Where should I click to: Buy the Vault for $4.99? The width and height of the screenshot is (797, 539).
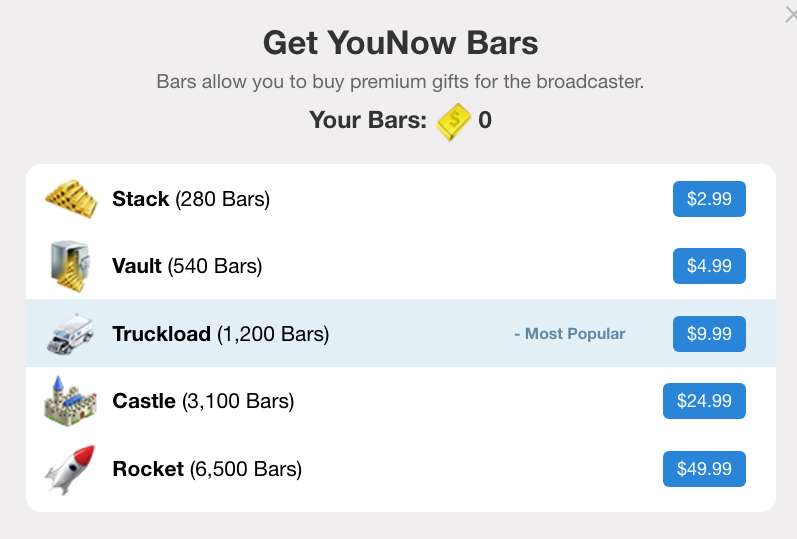(x=709, y=266)
